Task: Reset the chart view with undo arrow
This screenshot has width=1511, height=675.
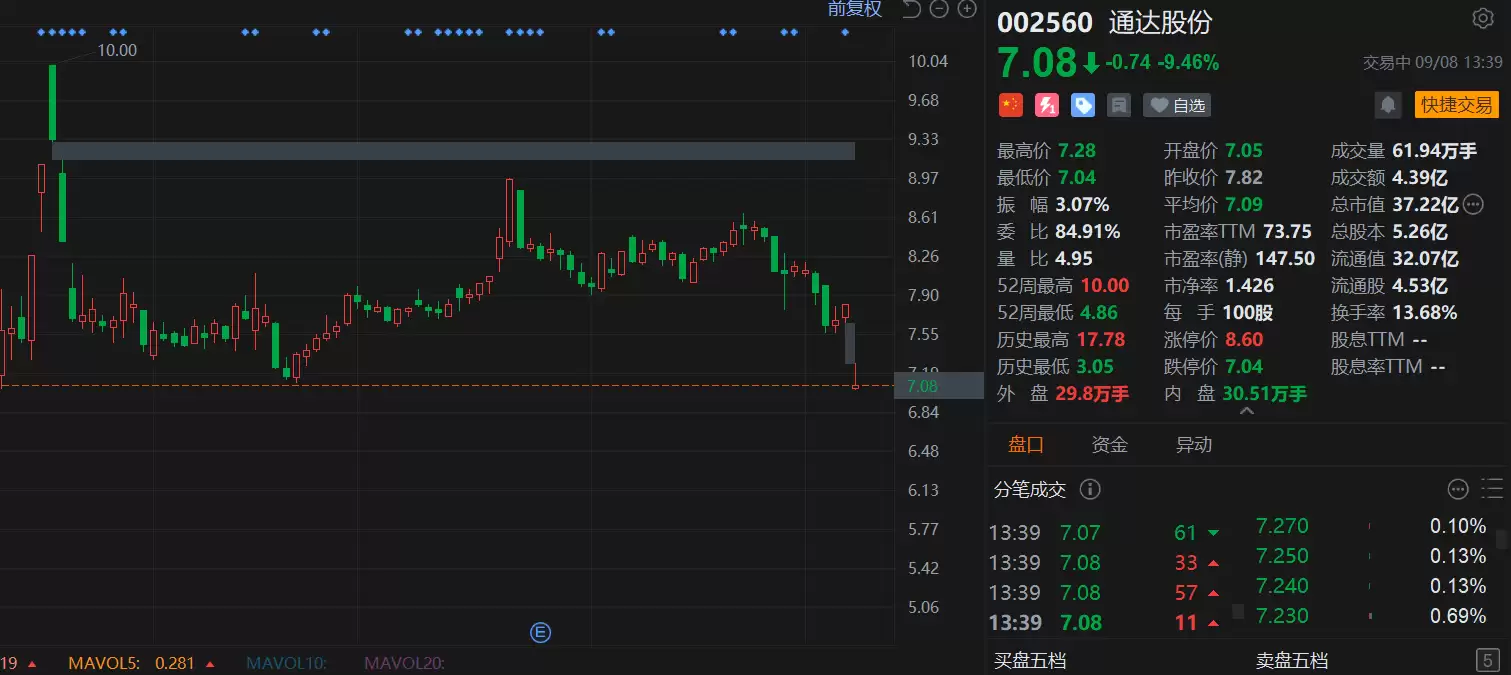Action: pos(911,9)
